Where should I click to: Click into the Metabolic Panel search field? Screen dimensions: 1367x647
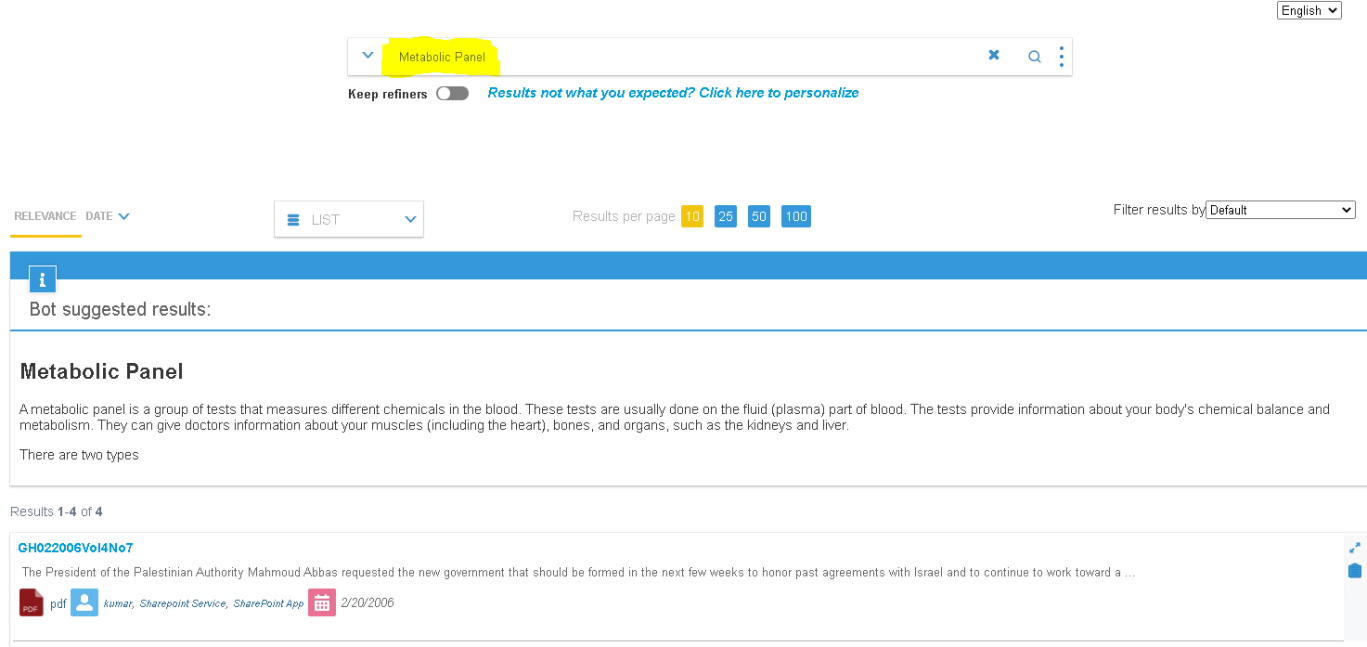point(680,57)
